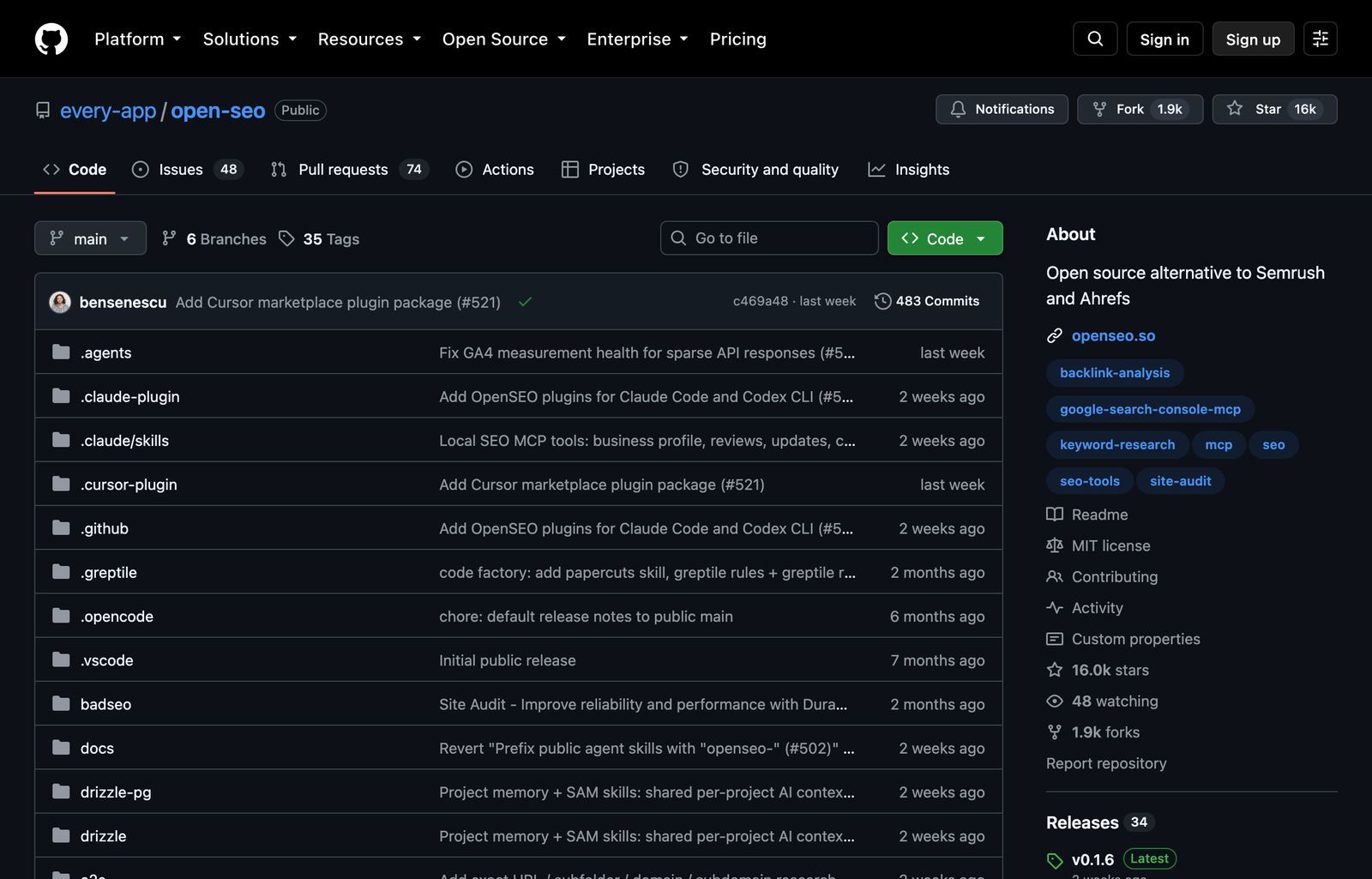The width and height of the screenshot is (1372, 879).
Task: Open the green Code dropdown button
Action: (x=945, y=238)
